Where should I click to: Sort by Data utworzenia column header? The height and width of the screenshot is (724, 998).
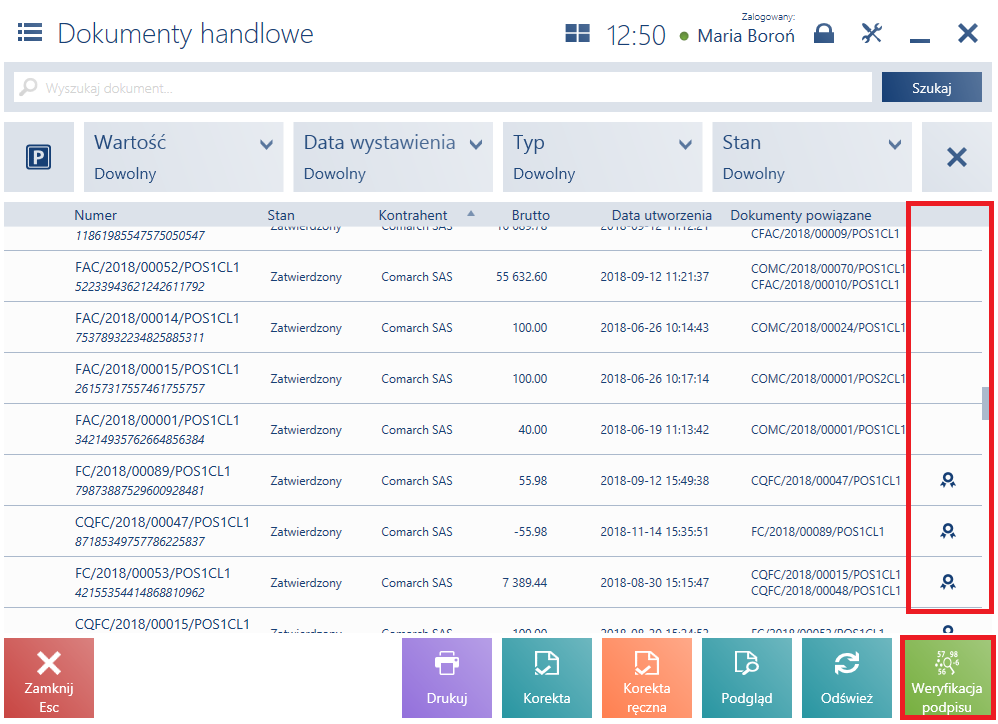[x=661, y=215]
